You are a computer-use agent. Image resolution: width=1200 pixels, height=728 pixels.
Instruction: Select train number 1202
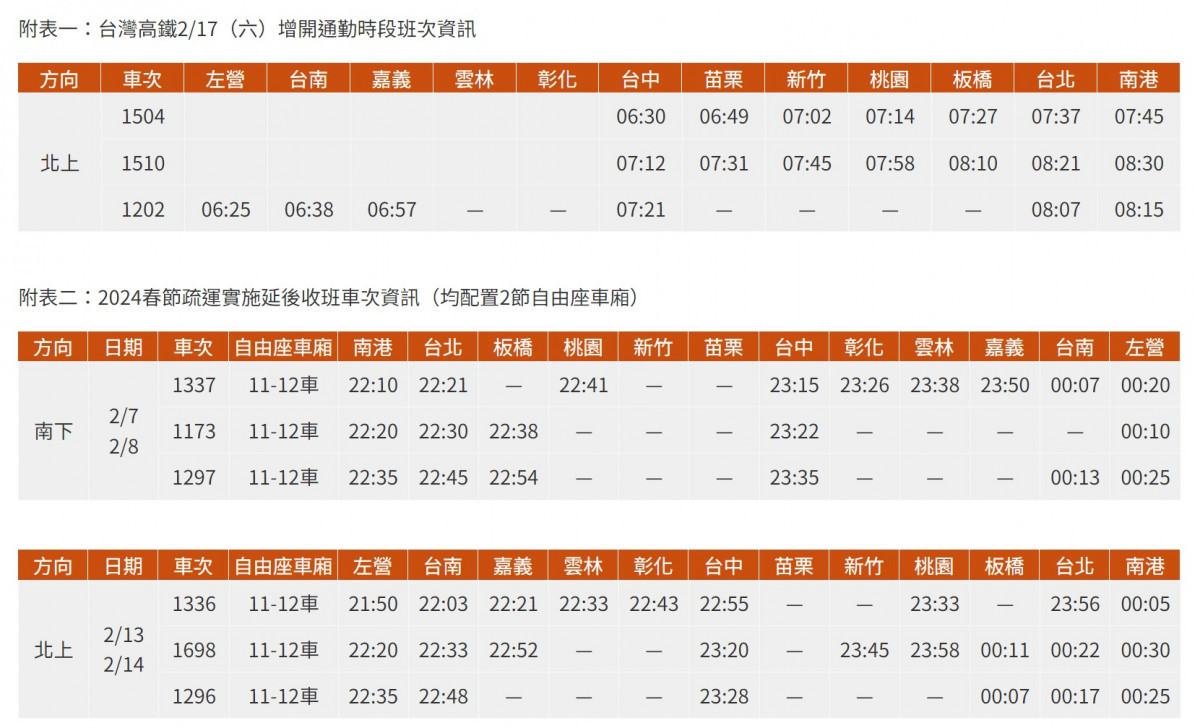pos(142,210)
